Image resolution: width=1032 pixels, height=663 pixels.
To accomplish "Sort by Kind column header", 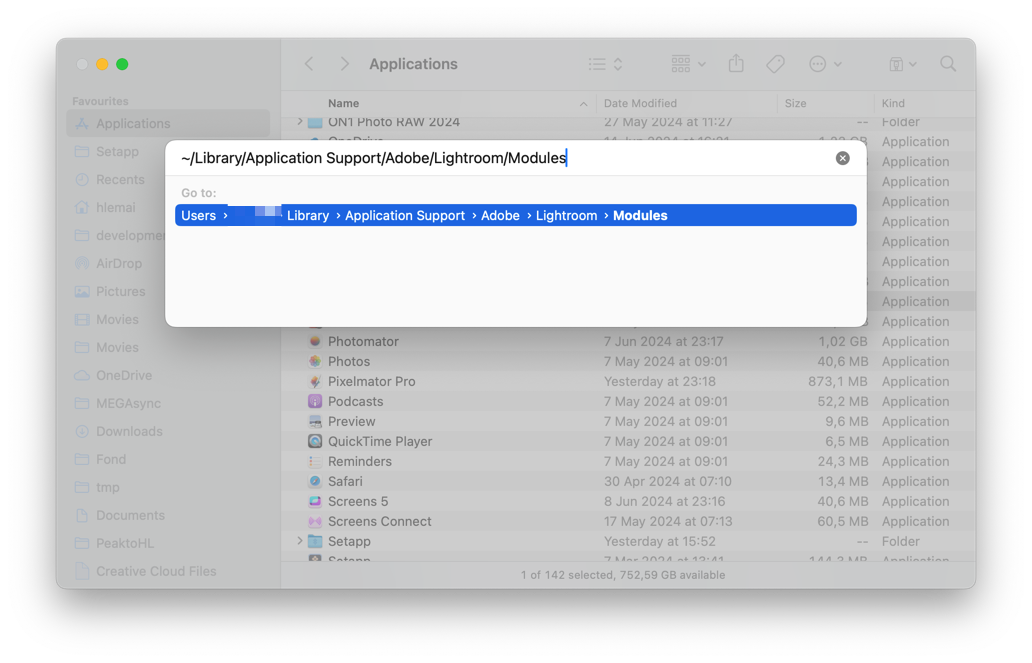I will (892, 103).
